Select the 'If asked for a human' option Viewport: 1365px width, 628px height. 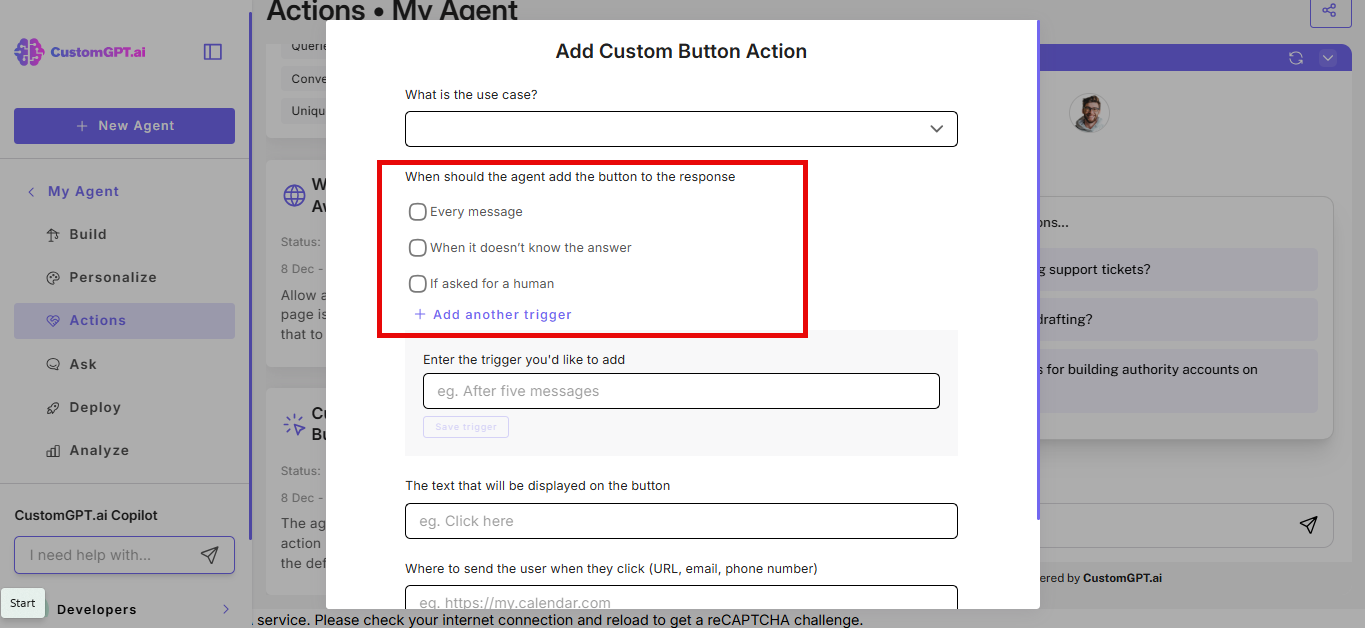(417, 283)
